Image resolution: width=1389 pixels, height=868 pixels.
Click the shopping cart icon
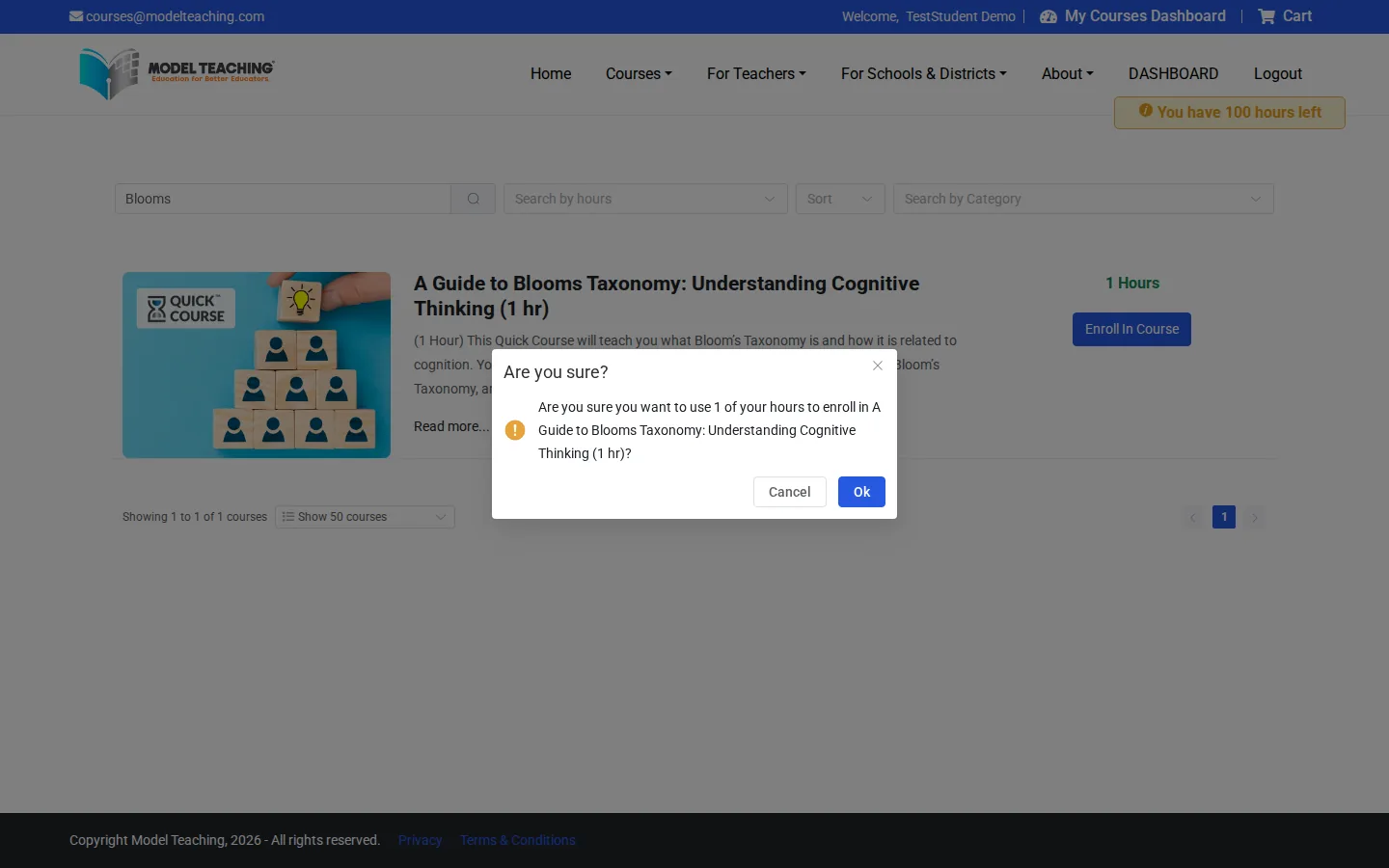point(1266,16)
